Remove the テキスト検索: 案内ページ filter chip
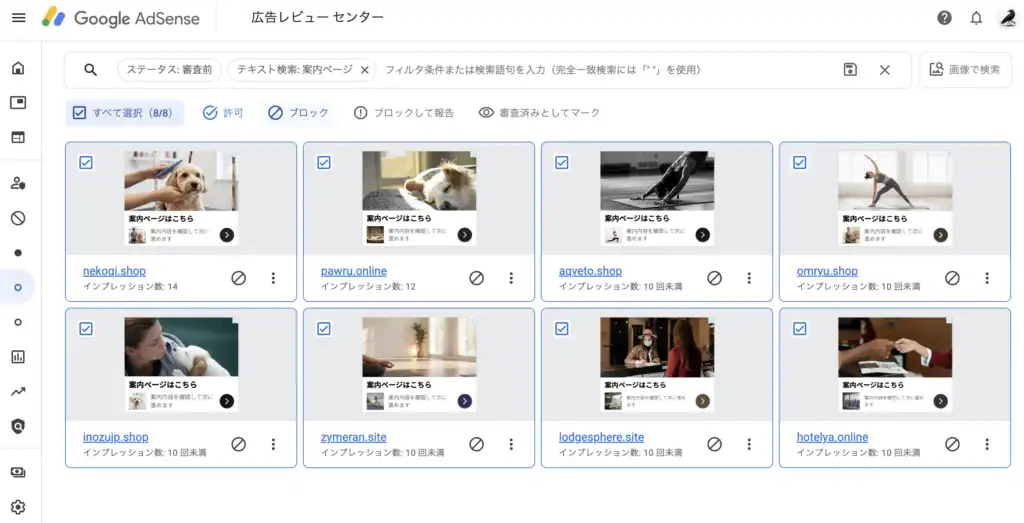 pyautogui.click(x=365, y=70)
